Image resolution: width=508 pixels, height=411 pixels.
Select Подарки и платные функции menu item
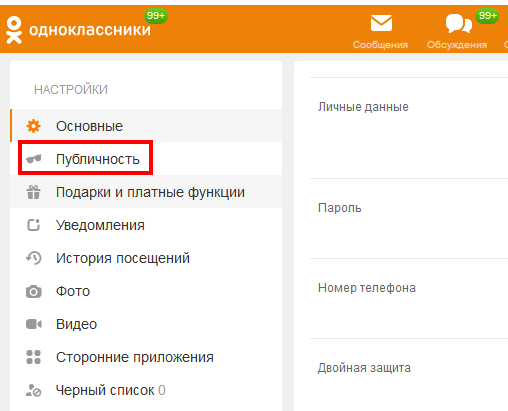click(x=146, y=192)
